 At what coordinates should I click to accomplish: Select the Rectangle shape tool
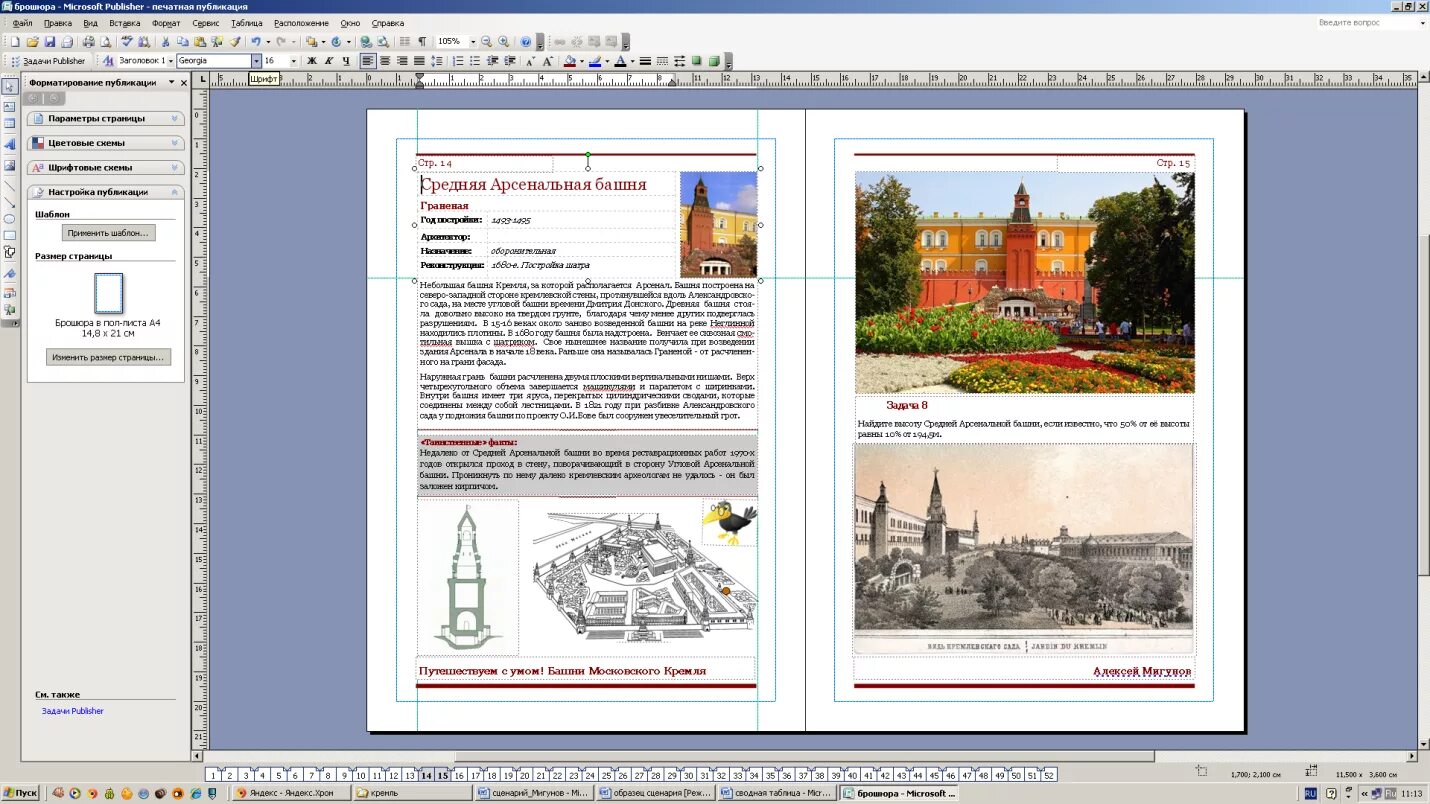pos(10,236)
